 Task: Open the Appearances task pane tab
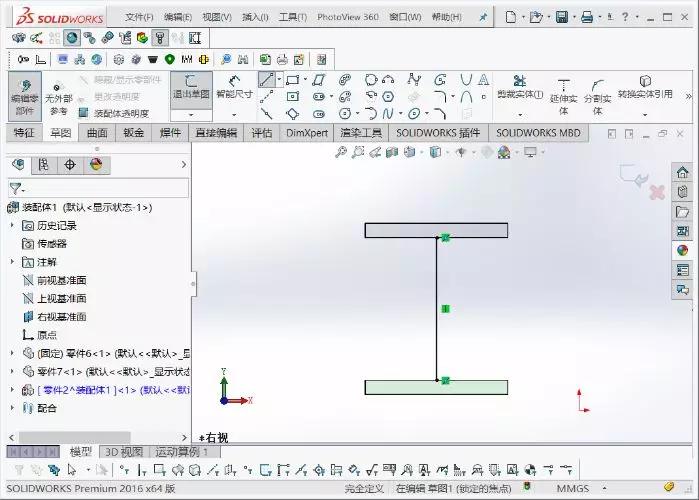click(682, 250)
